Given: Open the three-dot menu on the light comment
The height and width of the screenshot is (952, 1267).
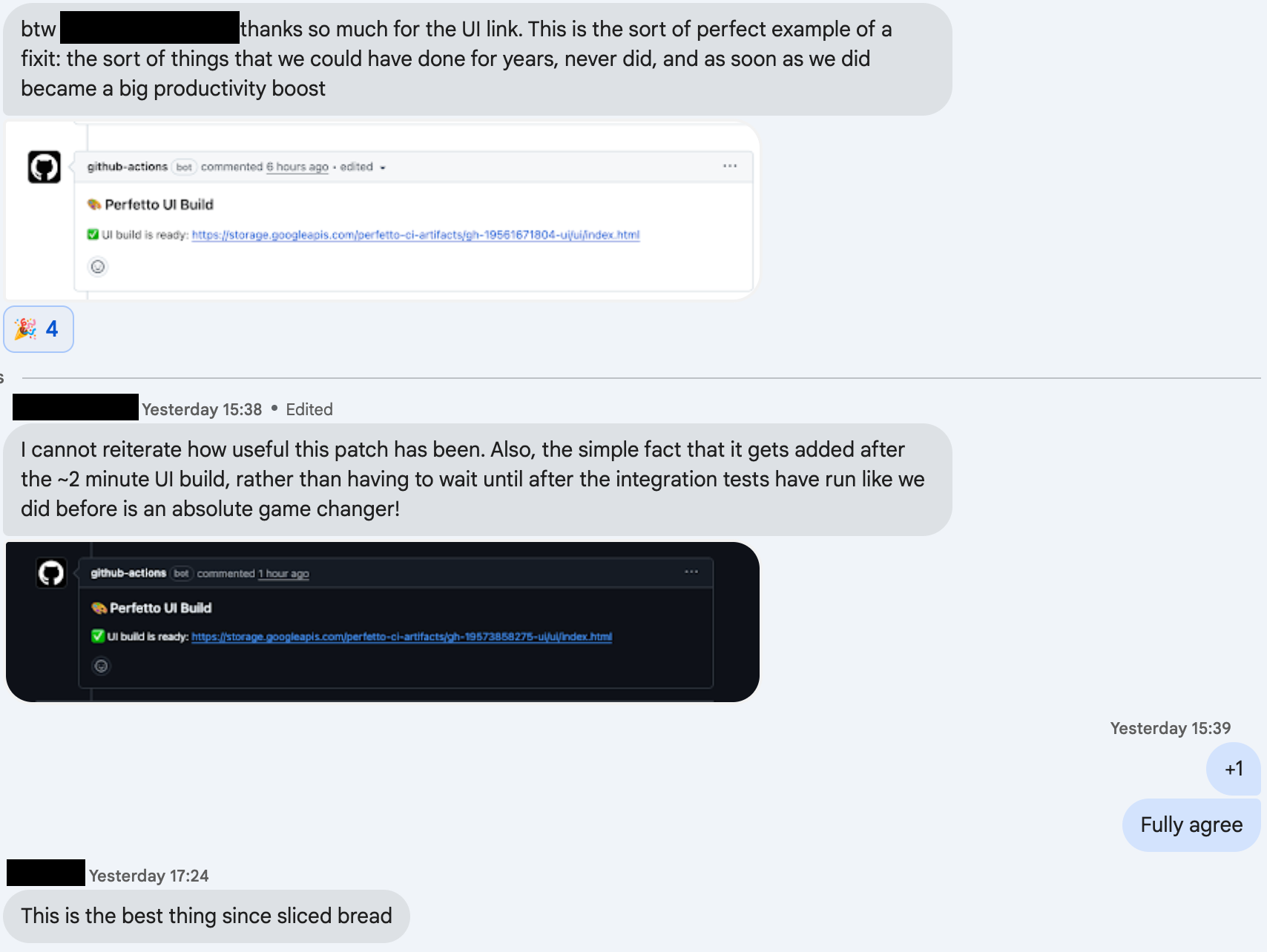Looking at the screenshot, I should point(730,166).
